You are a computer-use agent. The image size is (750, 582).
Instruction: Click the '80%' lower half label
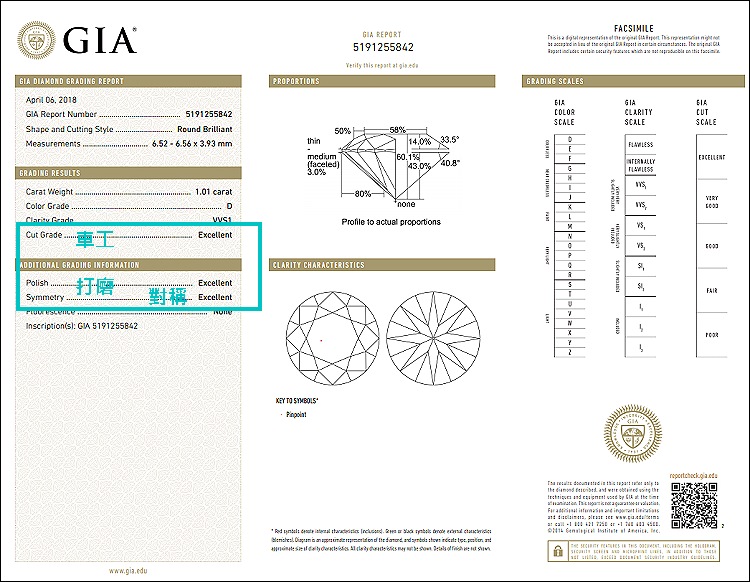tap(363, 194)
